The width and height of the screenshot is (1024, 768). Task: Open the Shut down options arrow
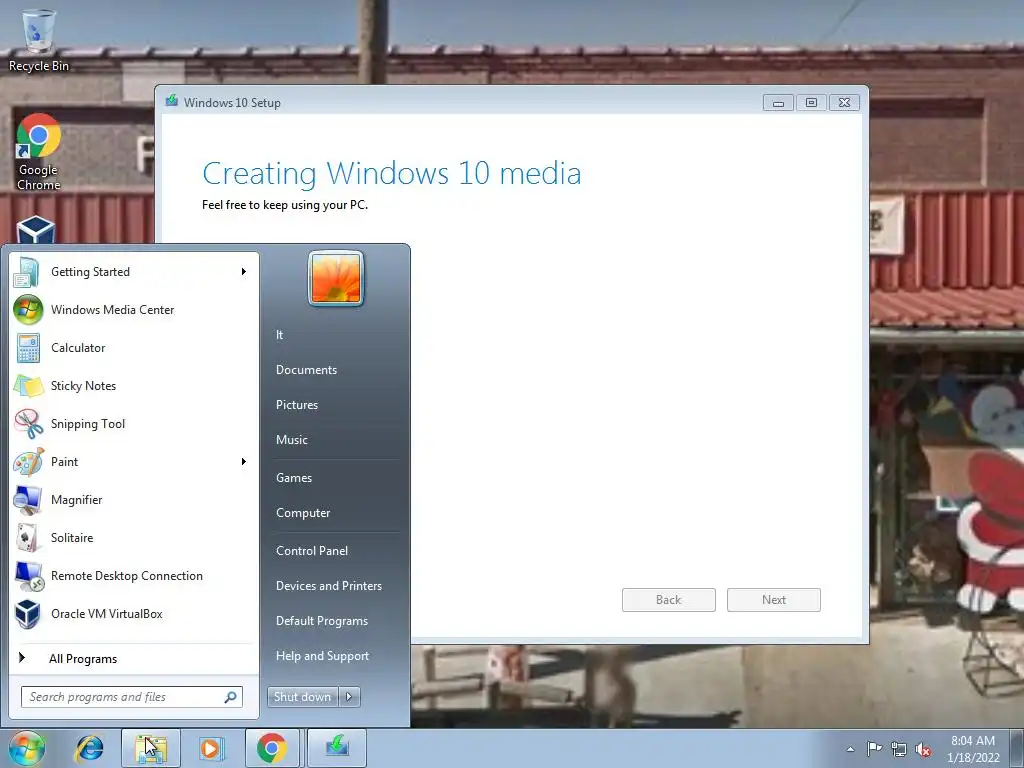(x=349, y=697)
